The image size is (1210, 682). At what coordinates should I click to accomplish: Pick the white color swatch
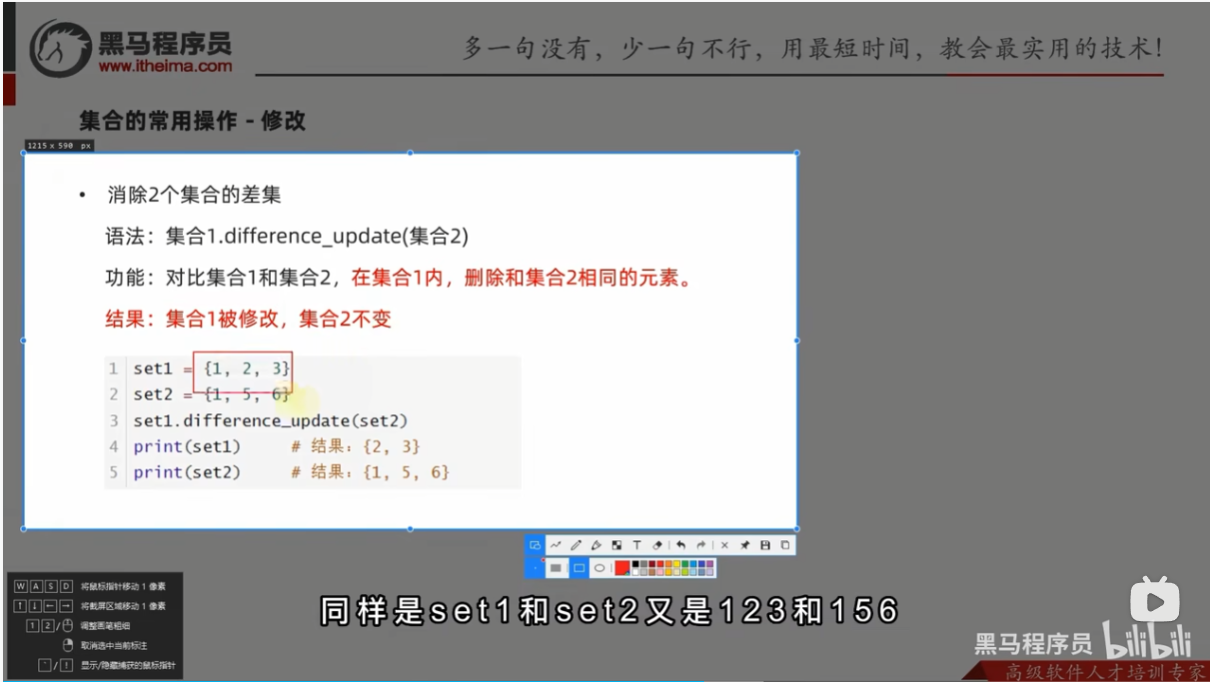click(x=635, y=572)
